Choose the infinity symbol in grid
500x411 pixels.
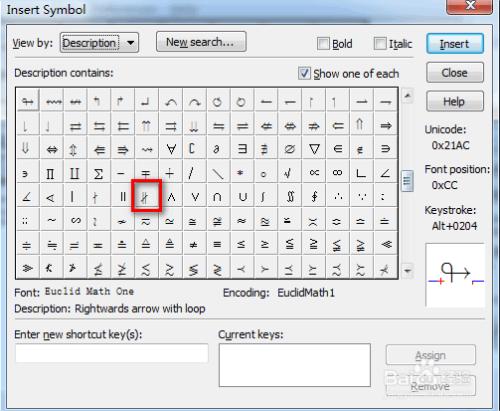337,173
